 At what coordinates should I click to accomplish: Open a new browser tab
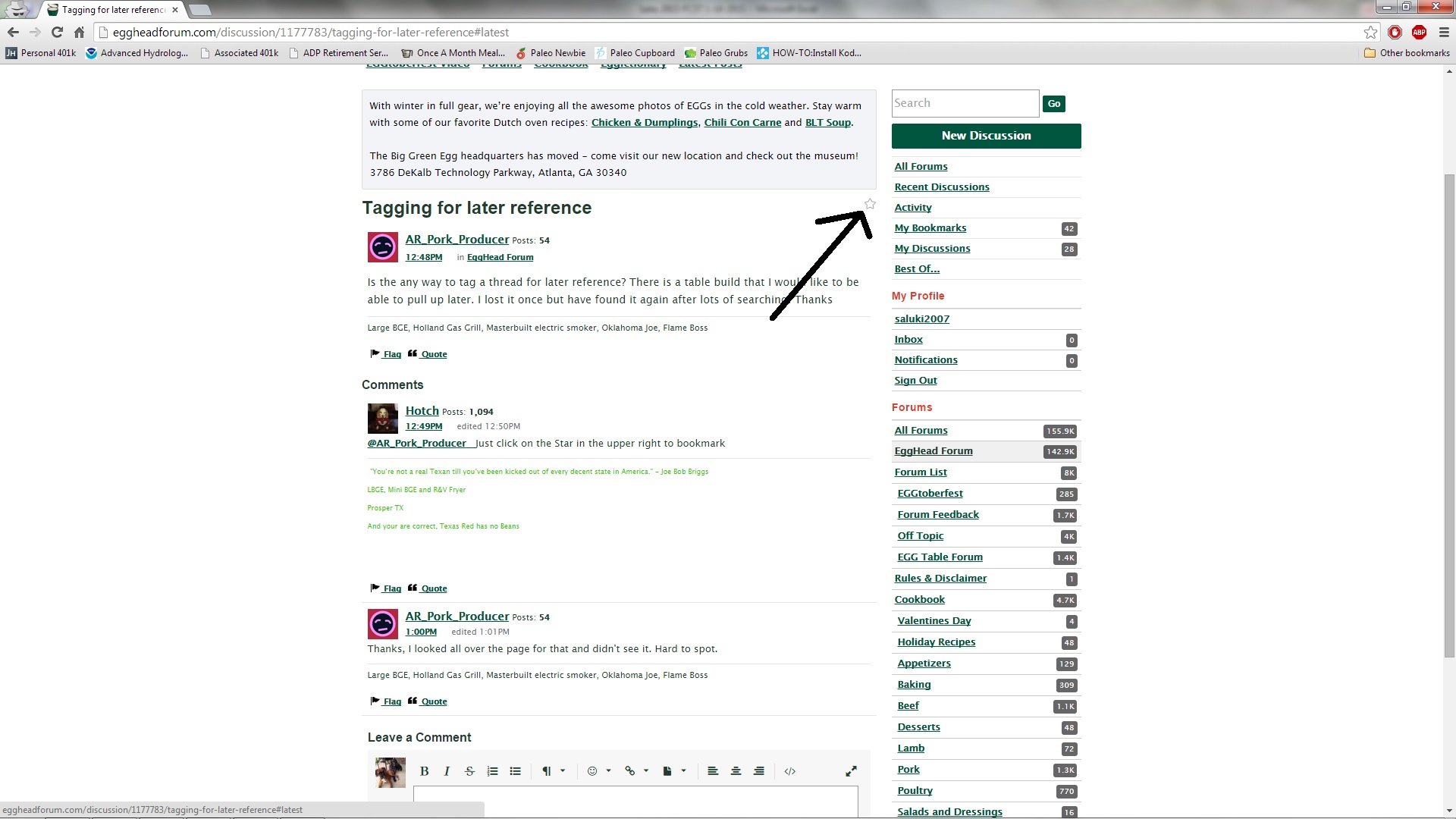coord(199,10)
